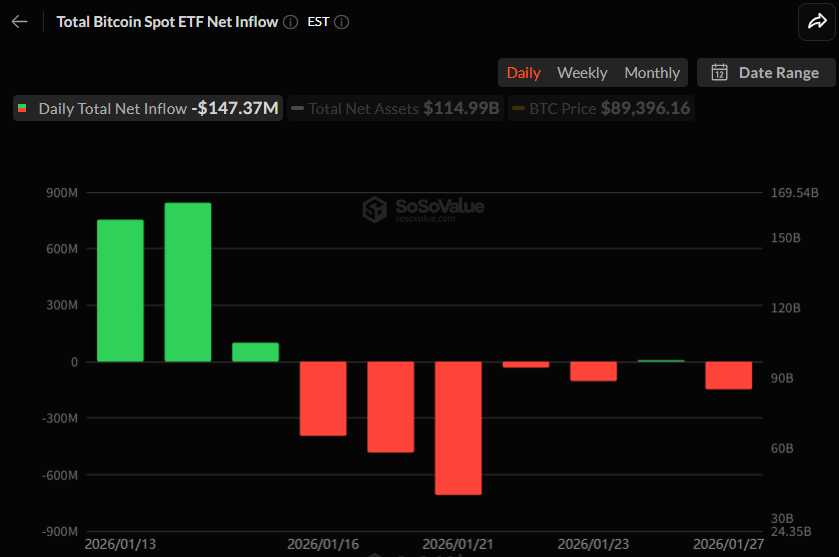Toggle Total Net Assets series visibility
The height and width of the screenshot is (557, 839).
[x=395, y=108]
